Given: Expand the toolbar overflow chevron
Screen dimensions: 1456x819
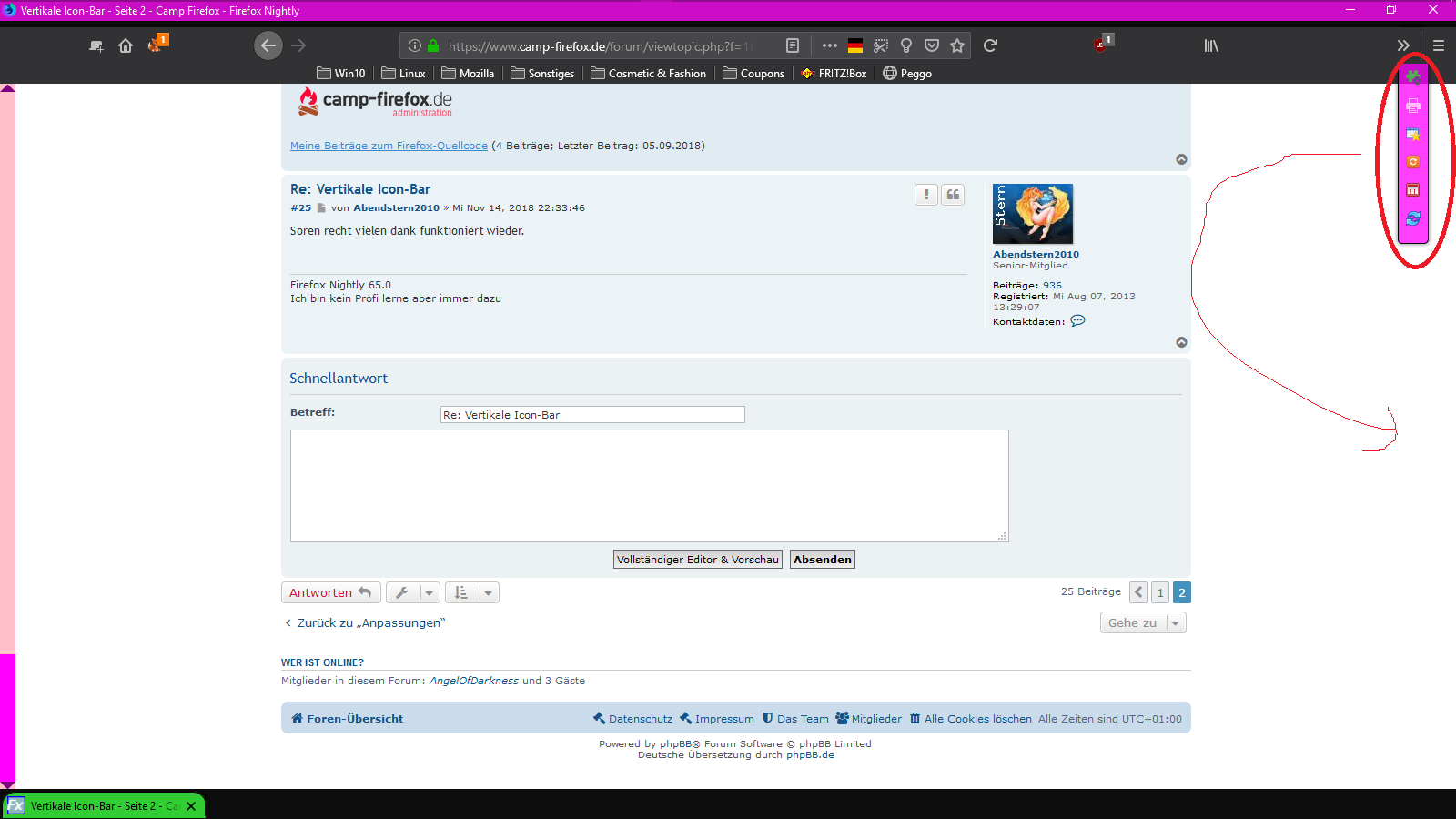Looking at the screenshot, I should pos(1403,45).
